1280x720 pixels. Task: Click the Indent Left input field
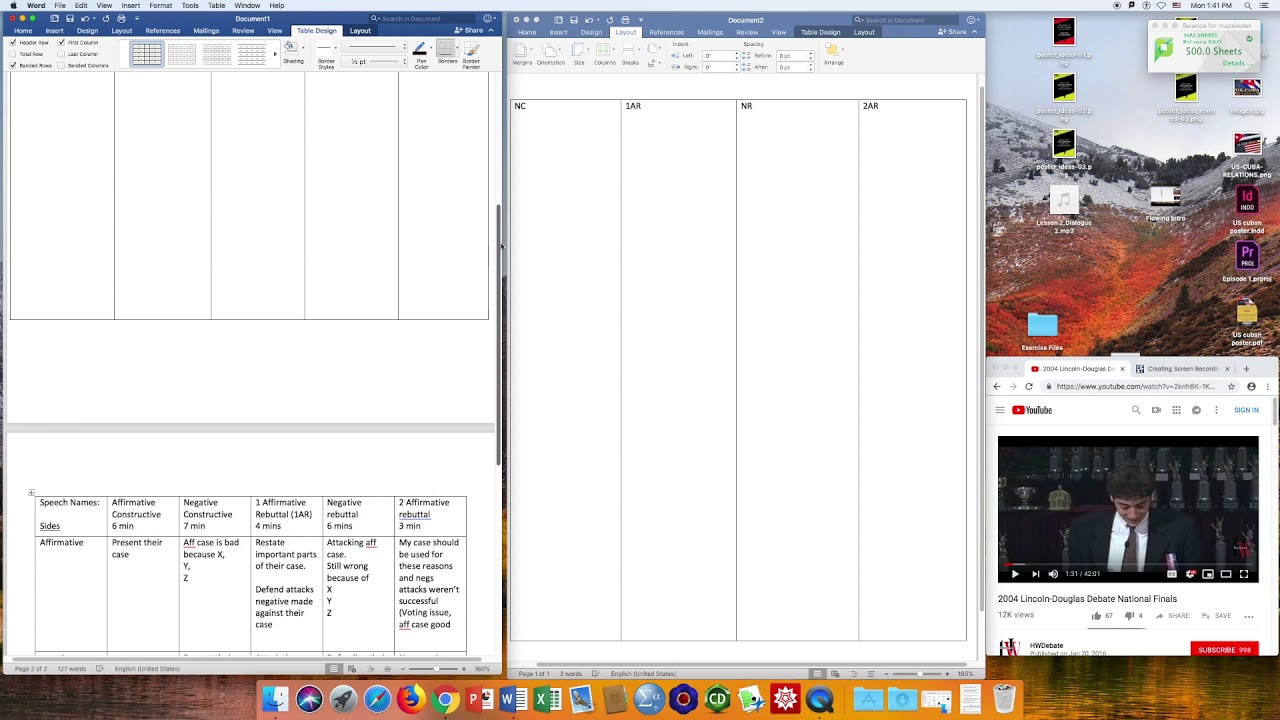tap(719, 56)
